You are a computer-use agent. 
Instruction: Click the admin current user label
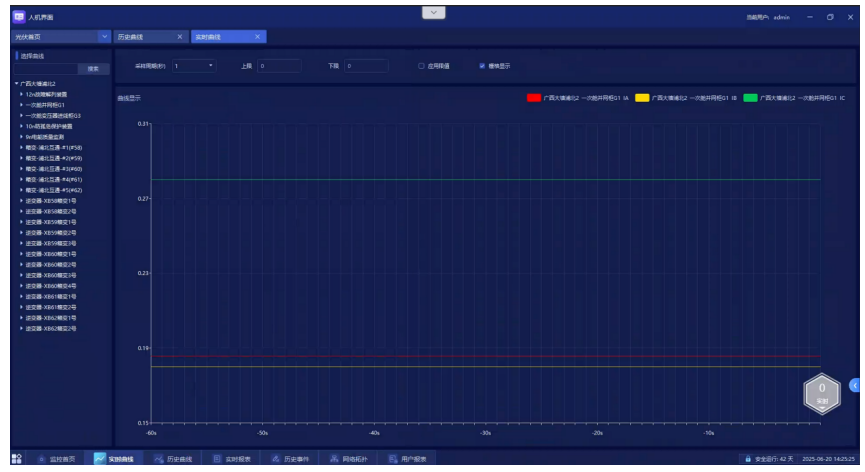[781, 18]
